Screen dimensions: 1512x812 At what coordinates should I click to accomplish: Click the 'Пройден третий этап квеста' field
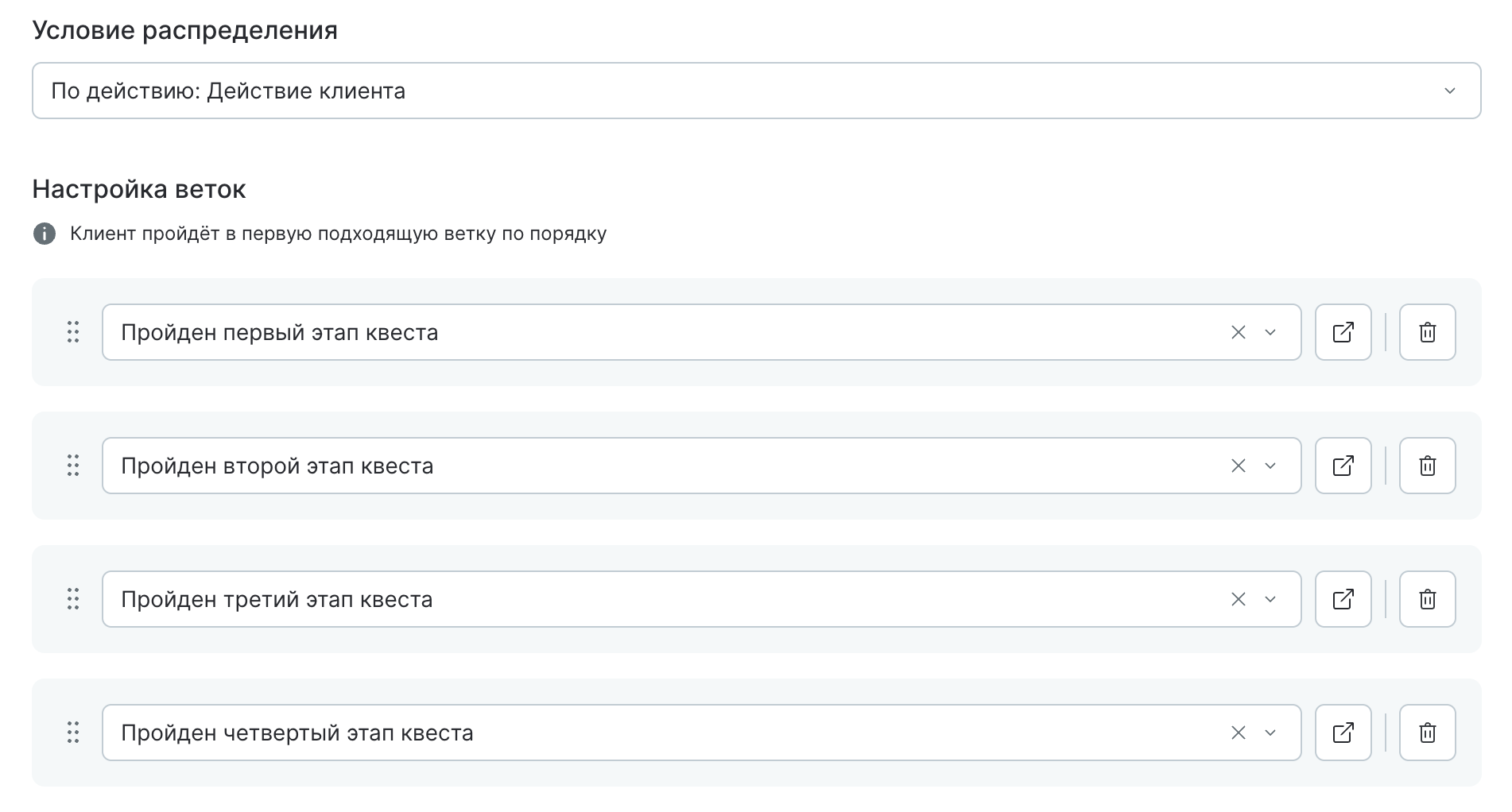pyautogui.click(x=636, y=599)
